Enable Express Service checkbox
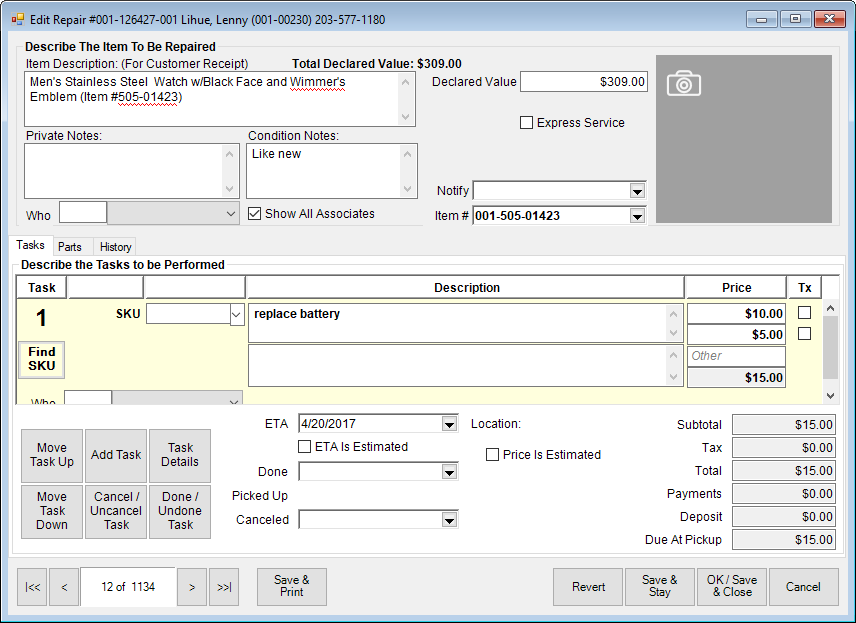 tap(526, 123)
